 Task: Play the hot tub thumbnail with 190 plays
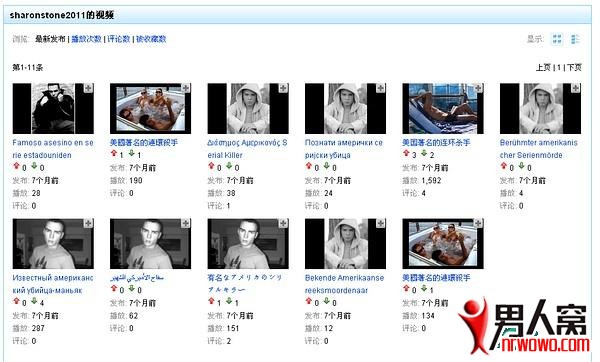click(150, 109)
